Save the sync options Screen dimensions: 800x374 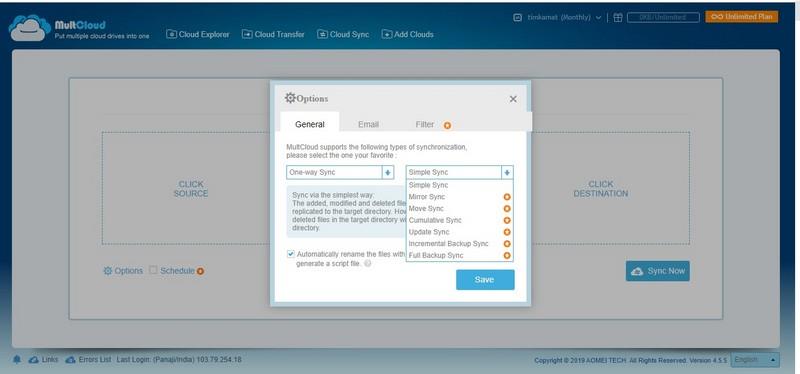click(x=485, y=280)
